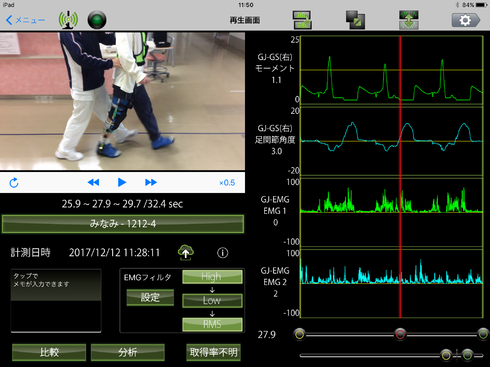Viewport: 490px width, 367px height.
Task: Tap the 再生画面 title
Action: 245,20
